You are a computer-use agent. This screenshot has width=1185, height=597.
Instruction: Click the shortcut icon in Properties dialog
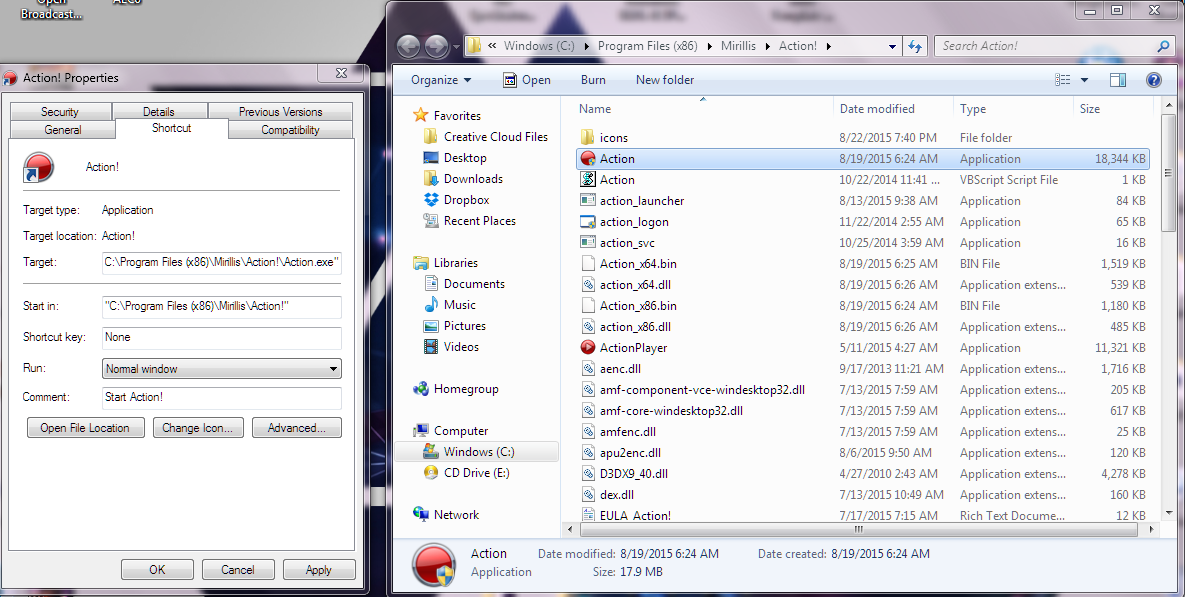[x=39, y=167]
